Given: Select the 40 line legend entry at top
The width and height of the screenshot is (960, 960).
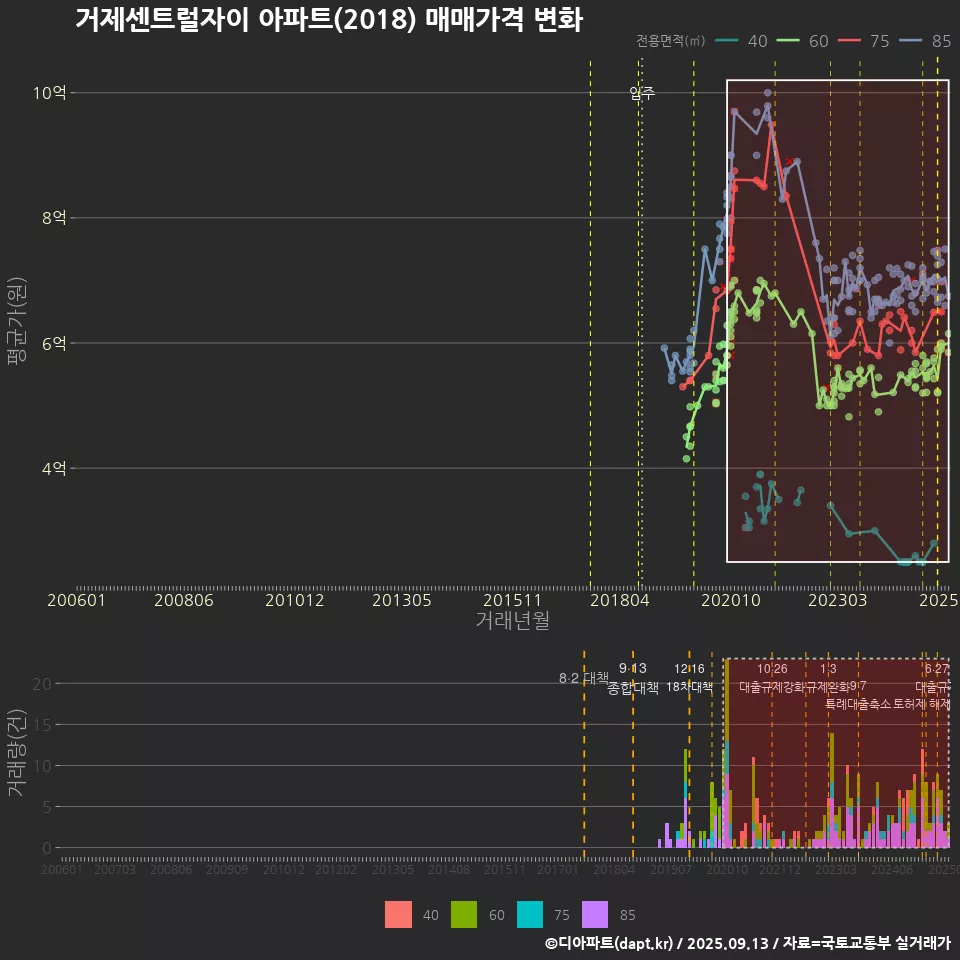Looking at the screenshot, I should [x=741, y=41].
